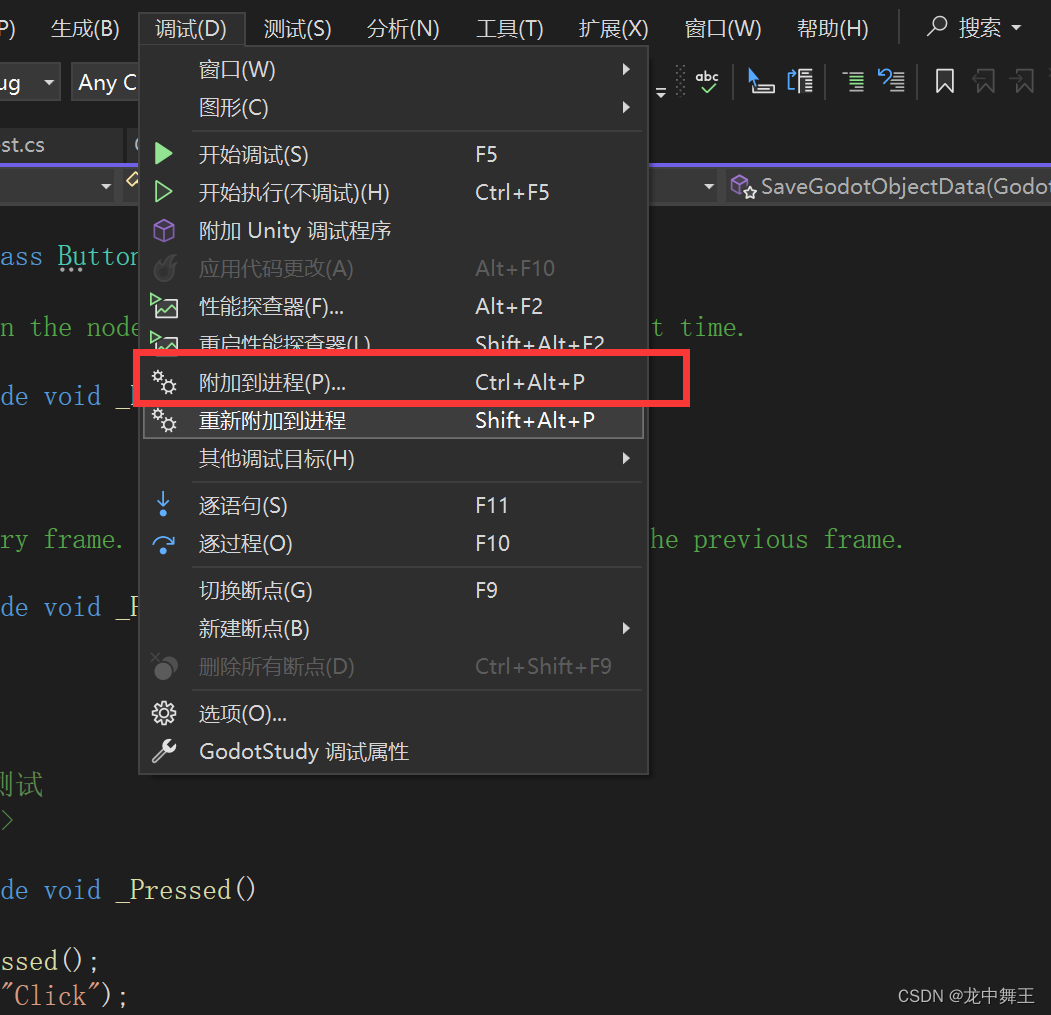Click the toolbar overflow arrow near abc icon
Image resolution: width=1051 pixels, height=1015 pixels.
[661, 93]
